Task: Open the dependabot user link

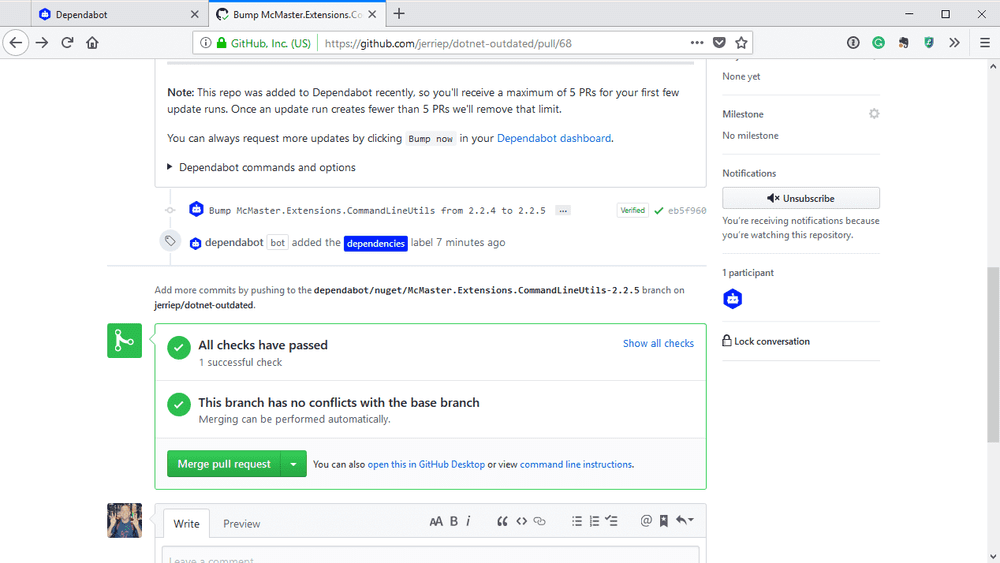Action: click(x=234, y=242)
